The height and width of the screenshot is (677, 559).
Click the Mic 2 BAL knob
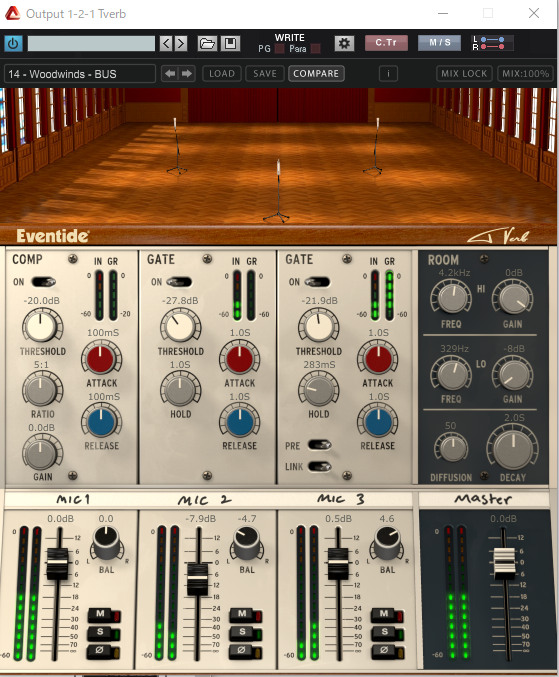point(246,541)
